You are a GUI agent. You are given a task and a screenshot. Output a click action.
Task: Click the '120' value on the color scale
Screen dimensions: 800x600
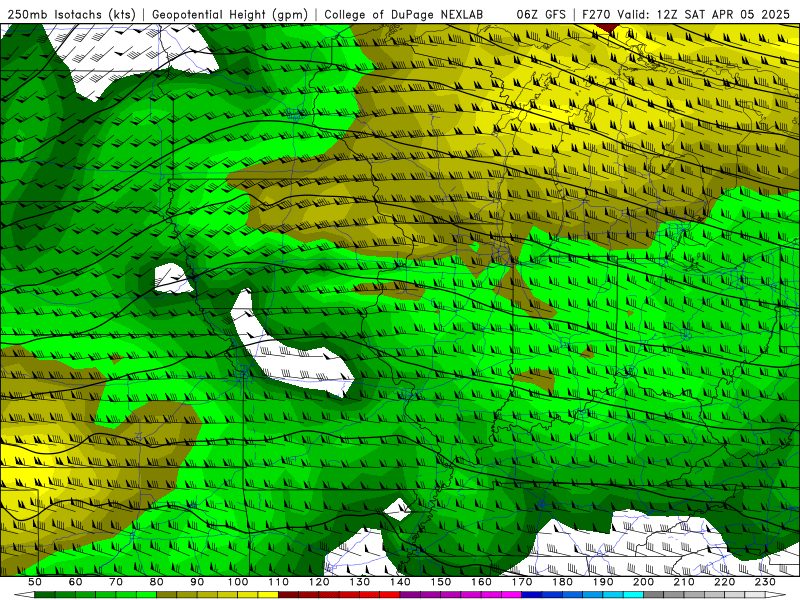319,582
